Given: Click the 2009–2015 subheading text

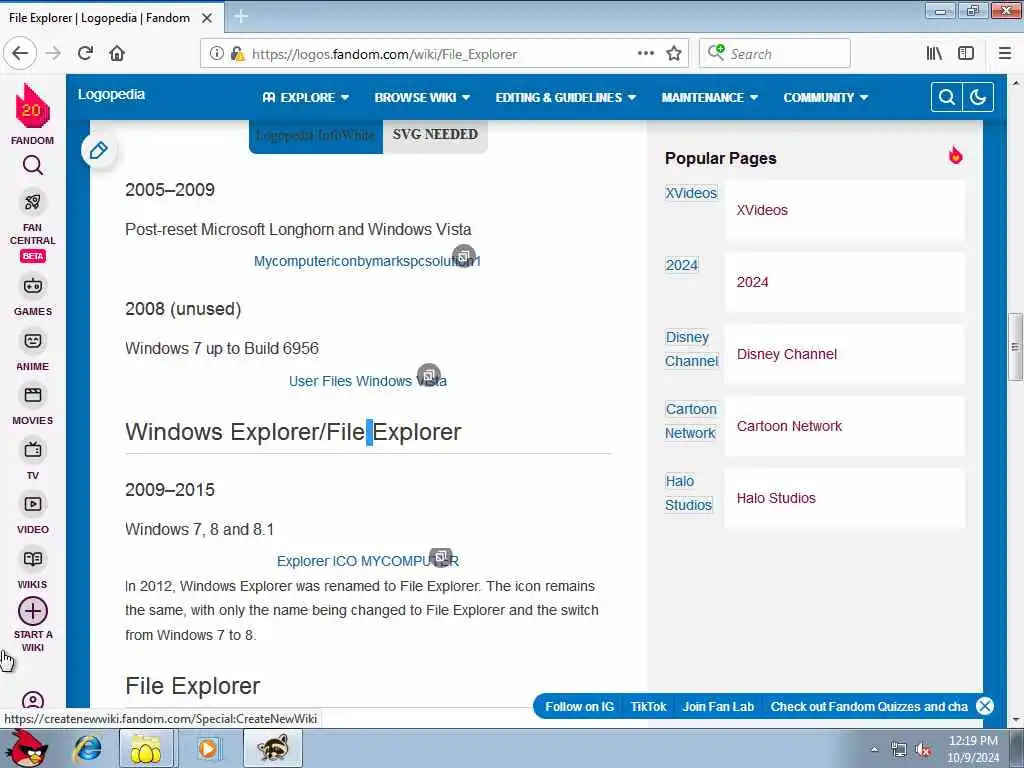Looking at the screenshot, I should [x=170, y=490].
